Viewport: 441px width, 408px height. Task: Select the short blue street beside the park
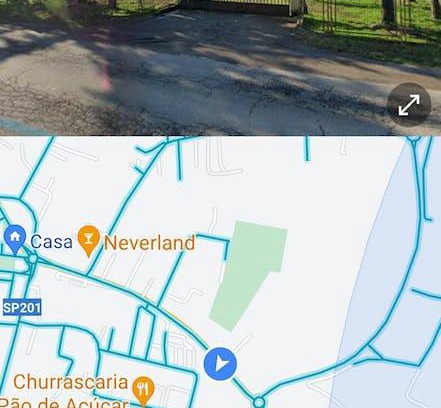pyautogui.click(x=227, y=249)
